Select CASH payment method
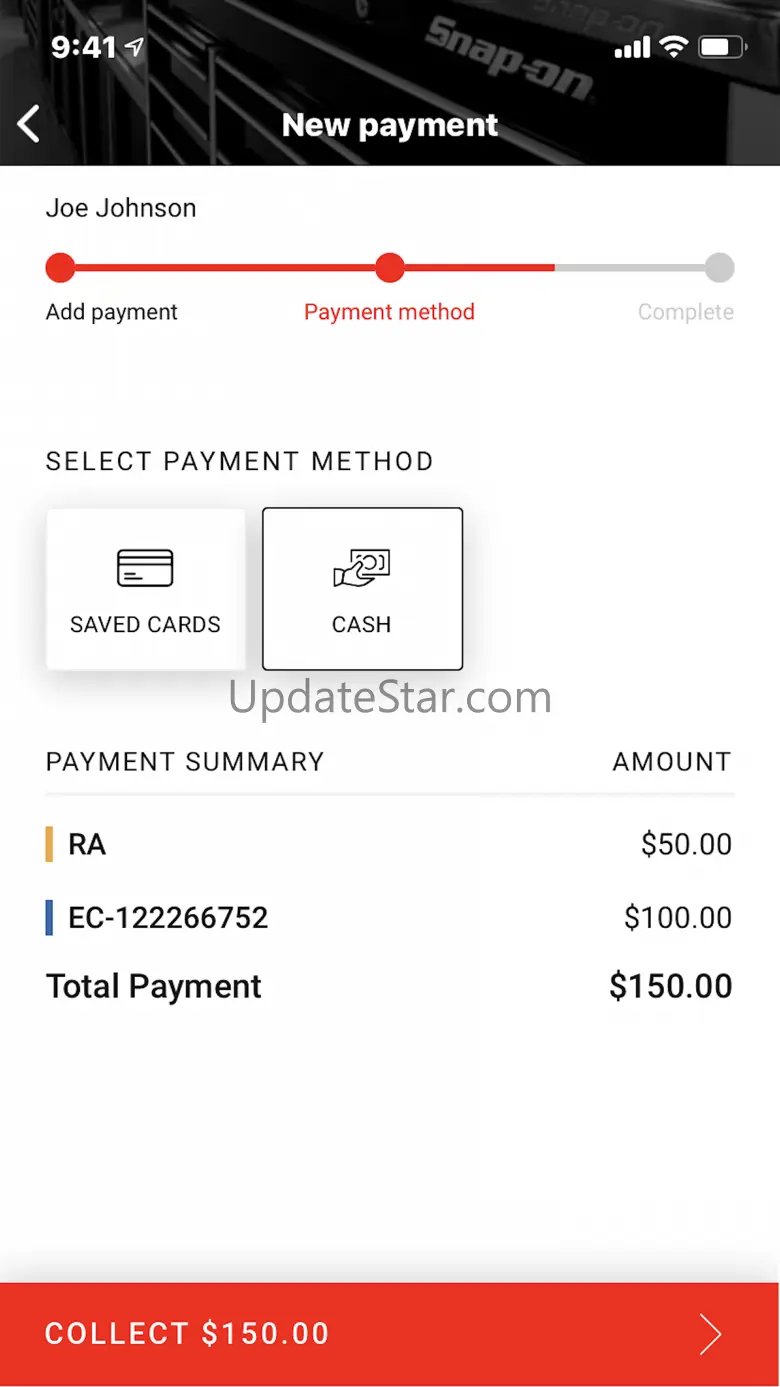This screenshot has height=1387, width=780. coord(362,588)
